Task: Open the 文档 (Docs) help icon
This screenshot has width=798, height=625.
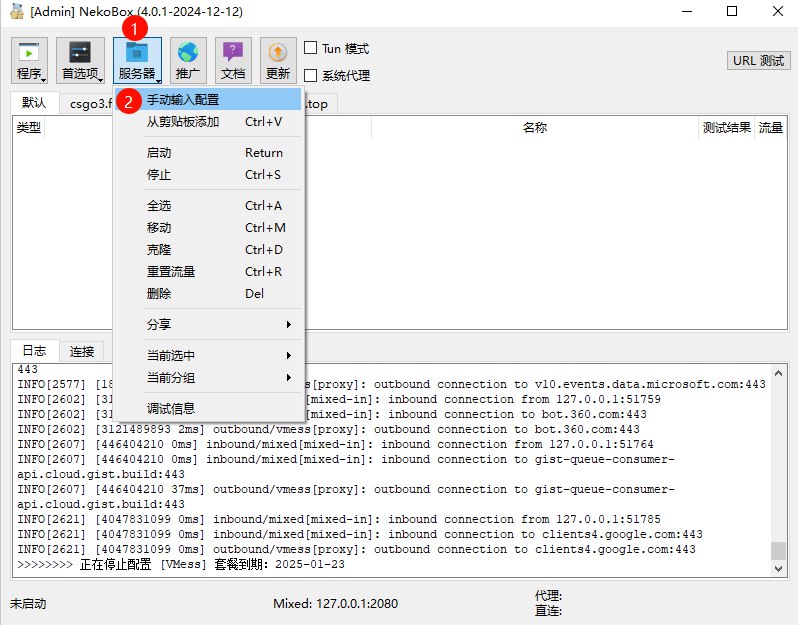Action: (x=232, y=60)
